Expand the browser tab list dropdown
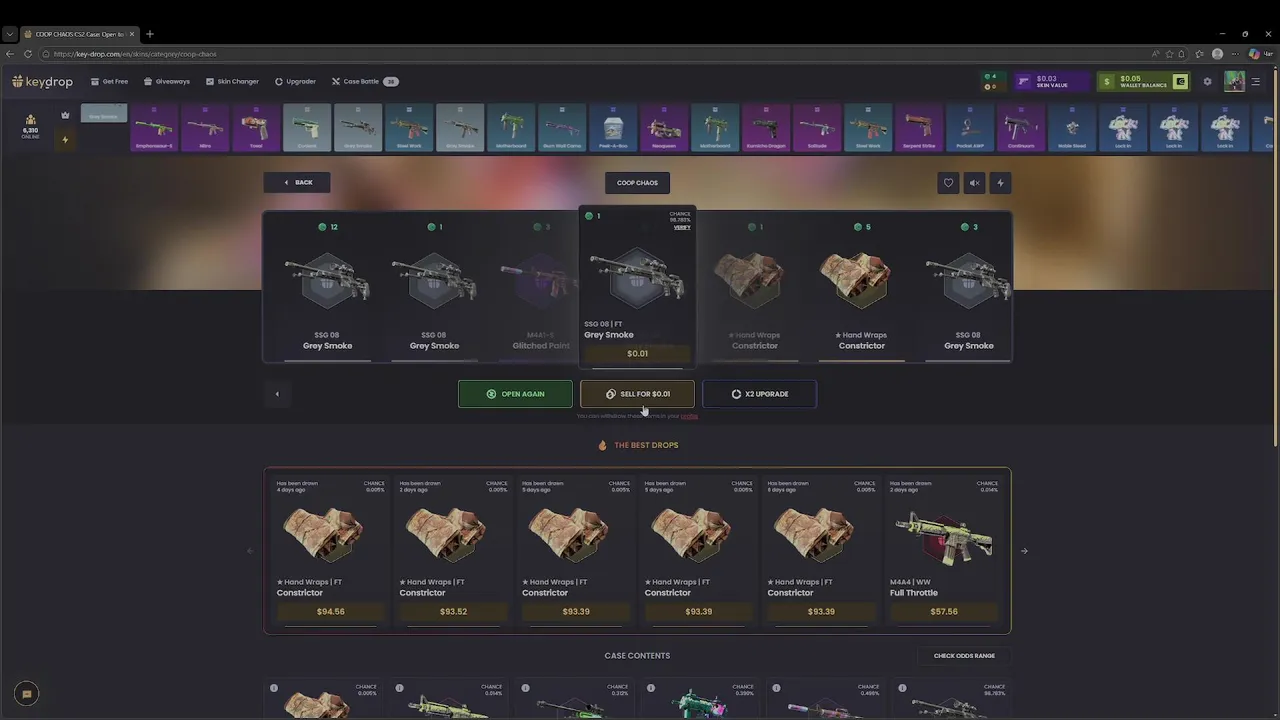 [10, 34]
